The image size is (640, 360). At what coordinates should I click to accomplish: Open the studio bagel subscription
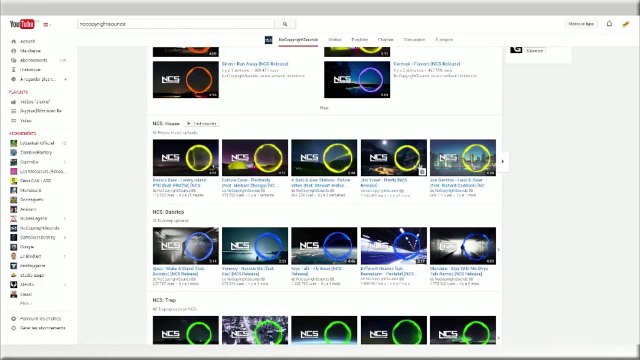click(32, 275)
